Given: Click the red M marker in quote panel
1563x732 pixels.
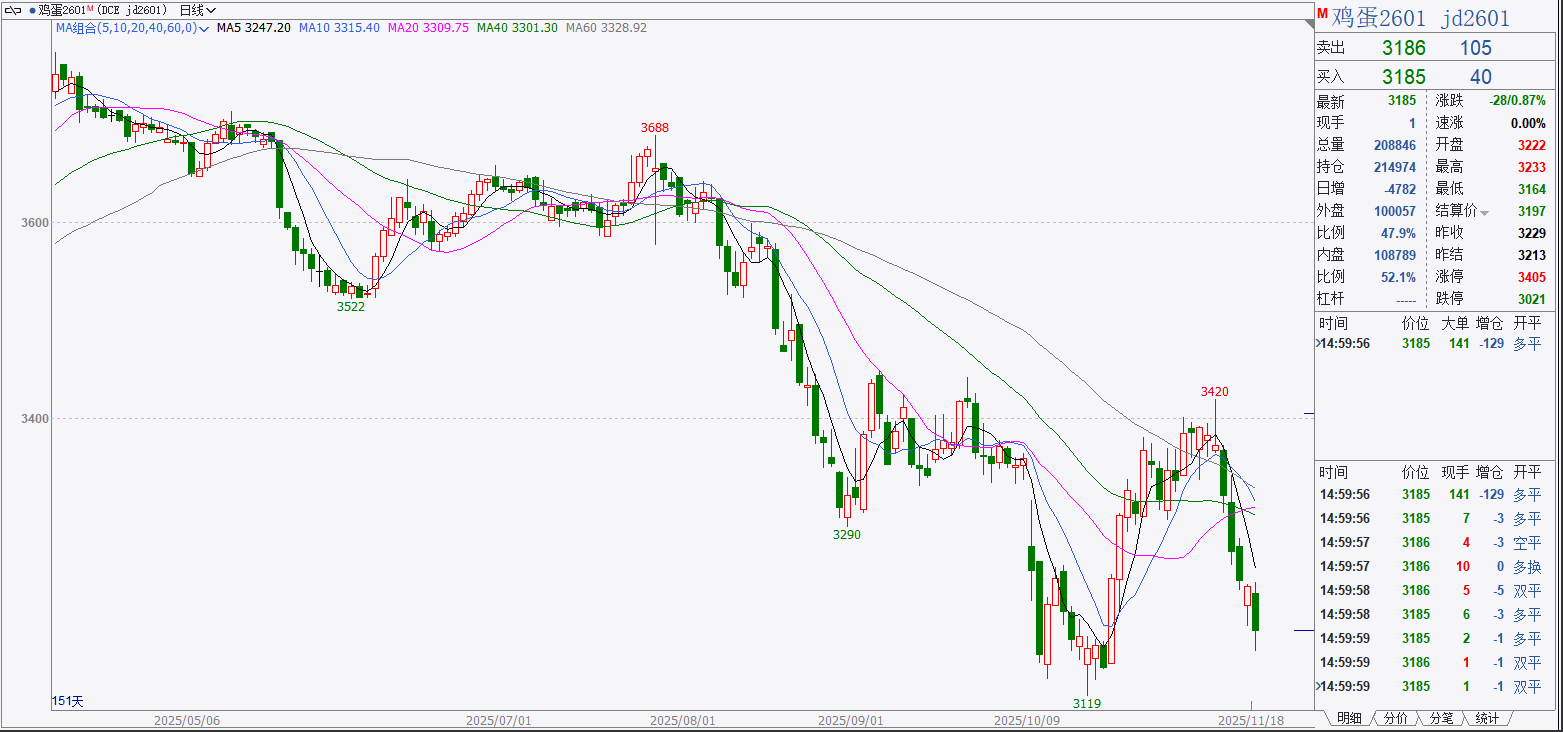Looking at the screenshot, I should pyautogui.click(x=1322, y=15).
